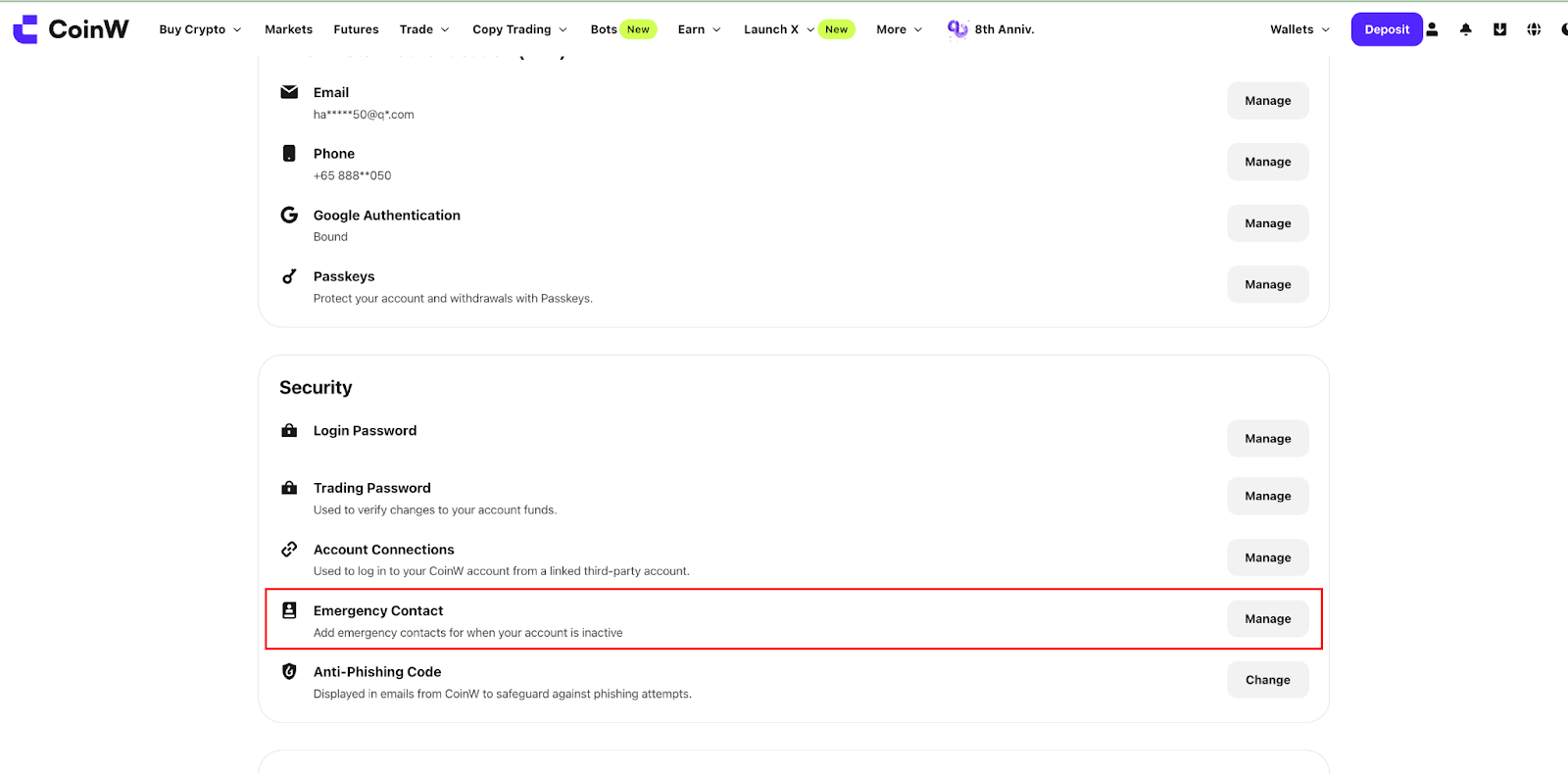Manage the Login Password
Image resolution: width=1568 pixels, height=774 pixels.
[x=1267, y=438]
